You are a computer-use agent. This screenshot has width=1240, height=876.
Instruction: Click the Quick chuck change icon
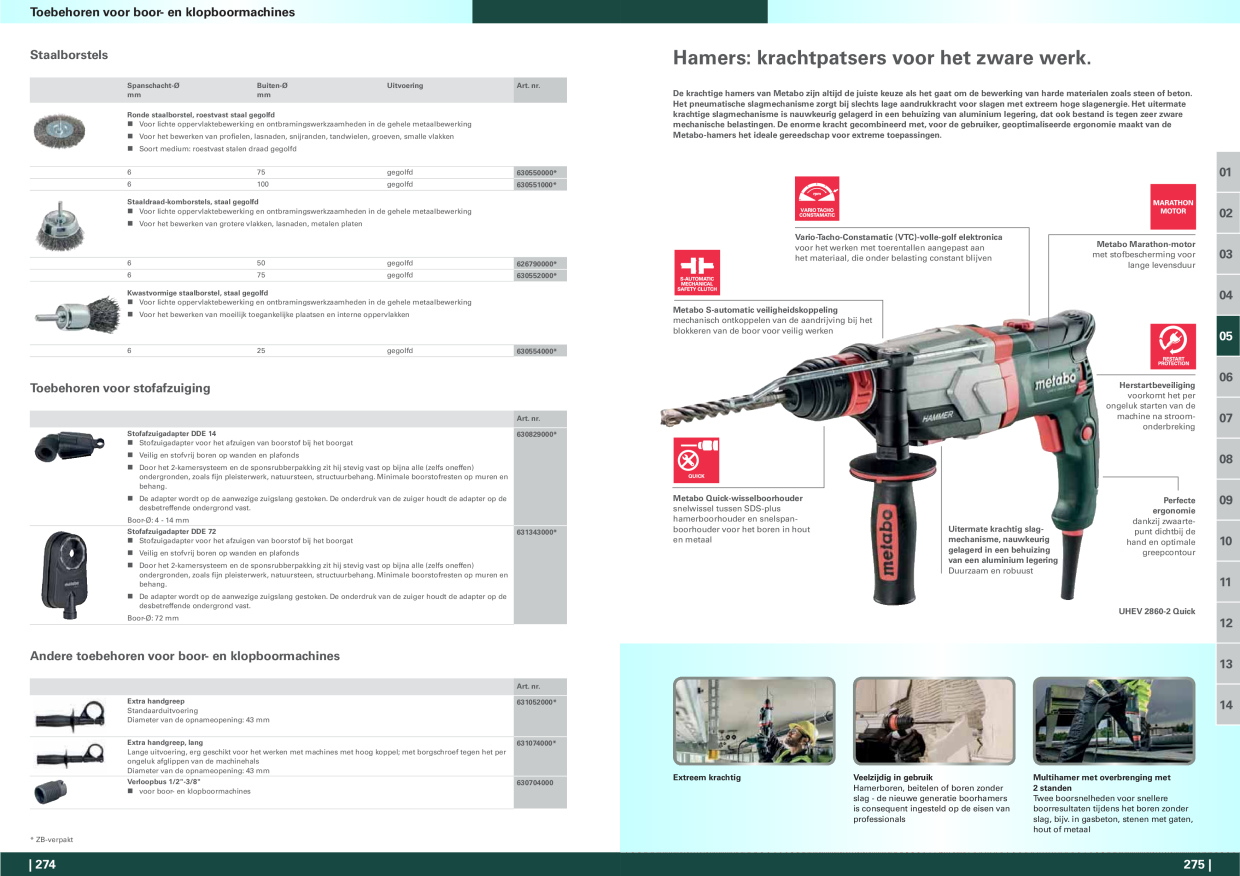697,460
